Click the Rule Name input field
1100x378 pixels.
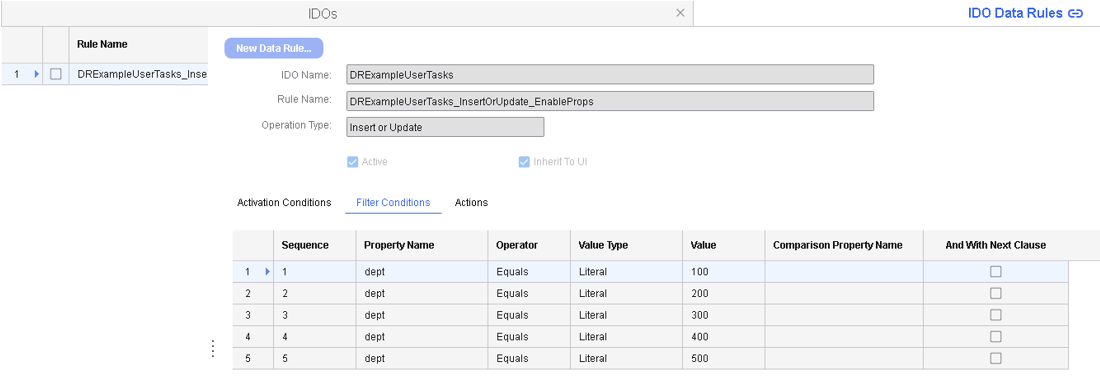pos(610,101)
